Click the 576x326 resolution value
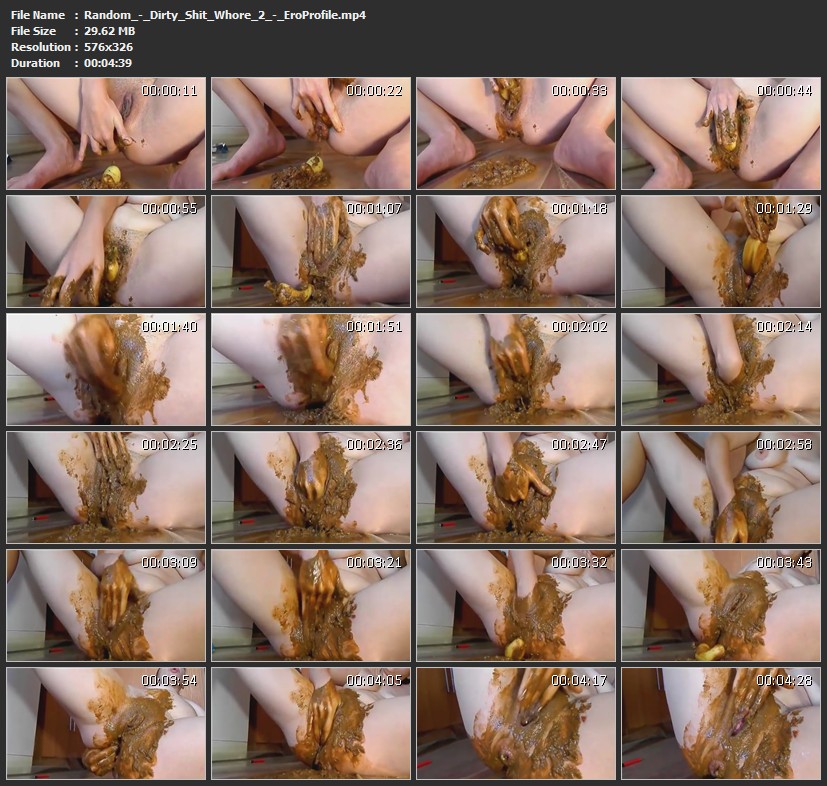Screen dimensions: 827x786 [108, 47]
